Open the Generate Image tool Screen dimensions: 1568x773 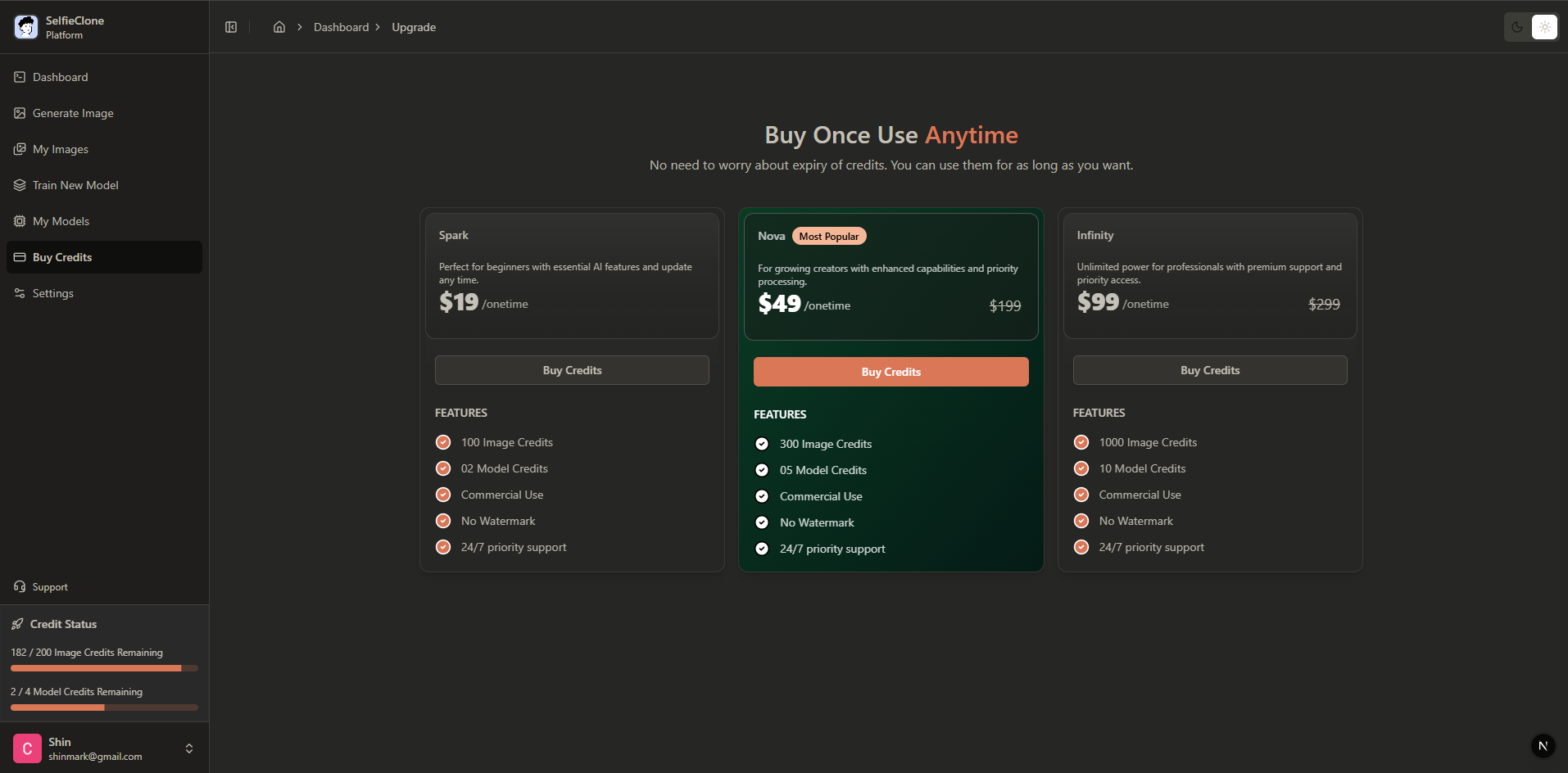tap(73, 113)
